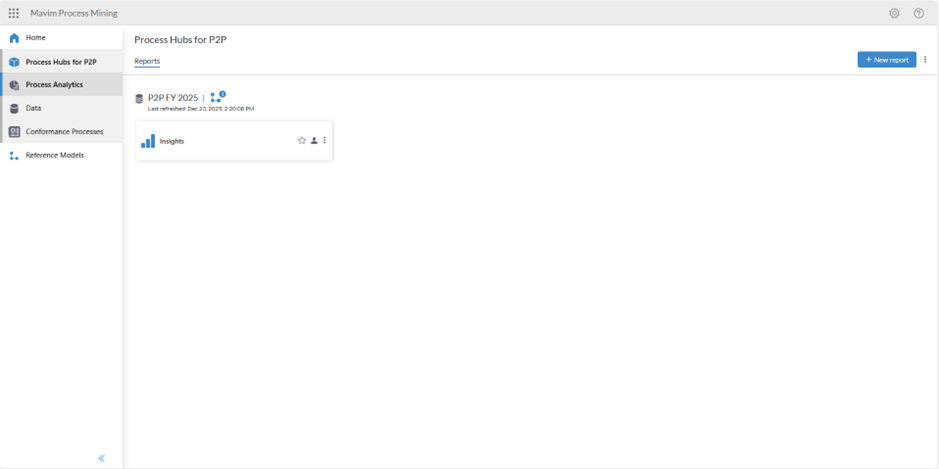Click the P2P FY 2025 dataset database icon
The image size is (939, 469).
point(139,99)
